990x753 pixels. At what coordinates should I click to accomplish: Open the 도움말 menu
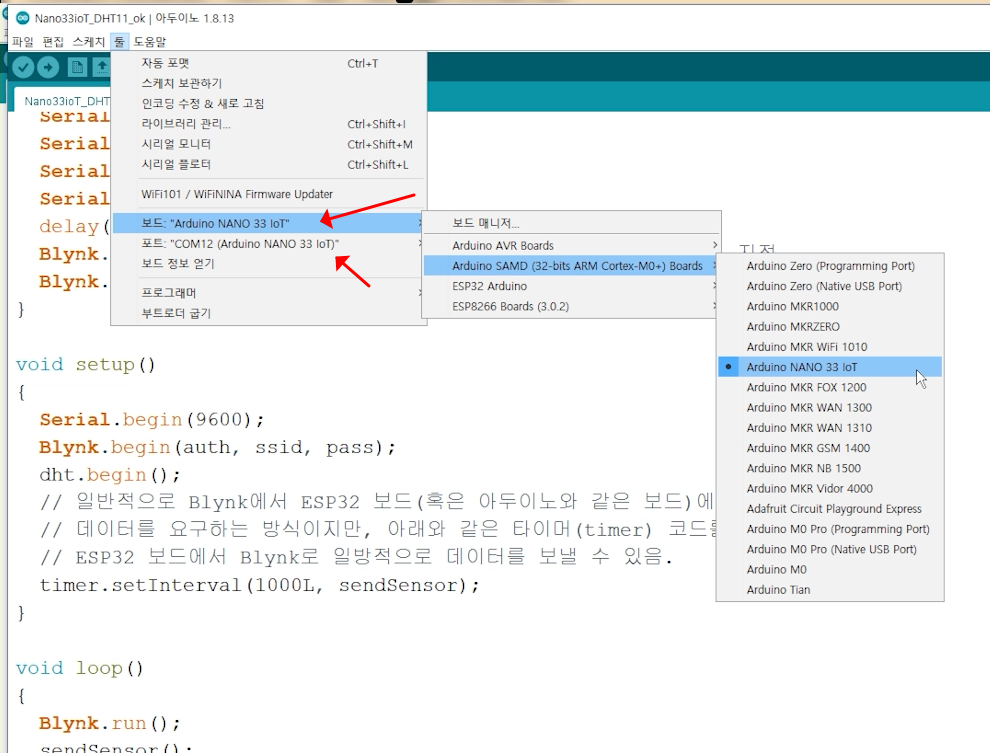coord(150,42)
